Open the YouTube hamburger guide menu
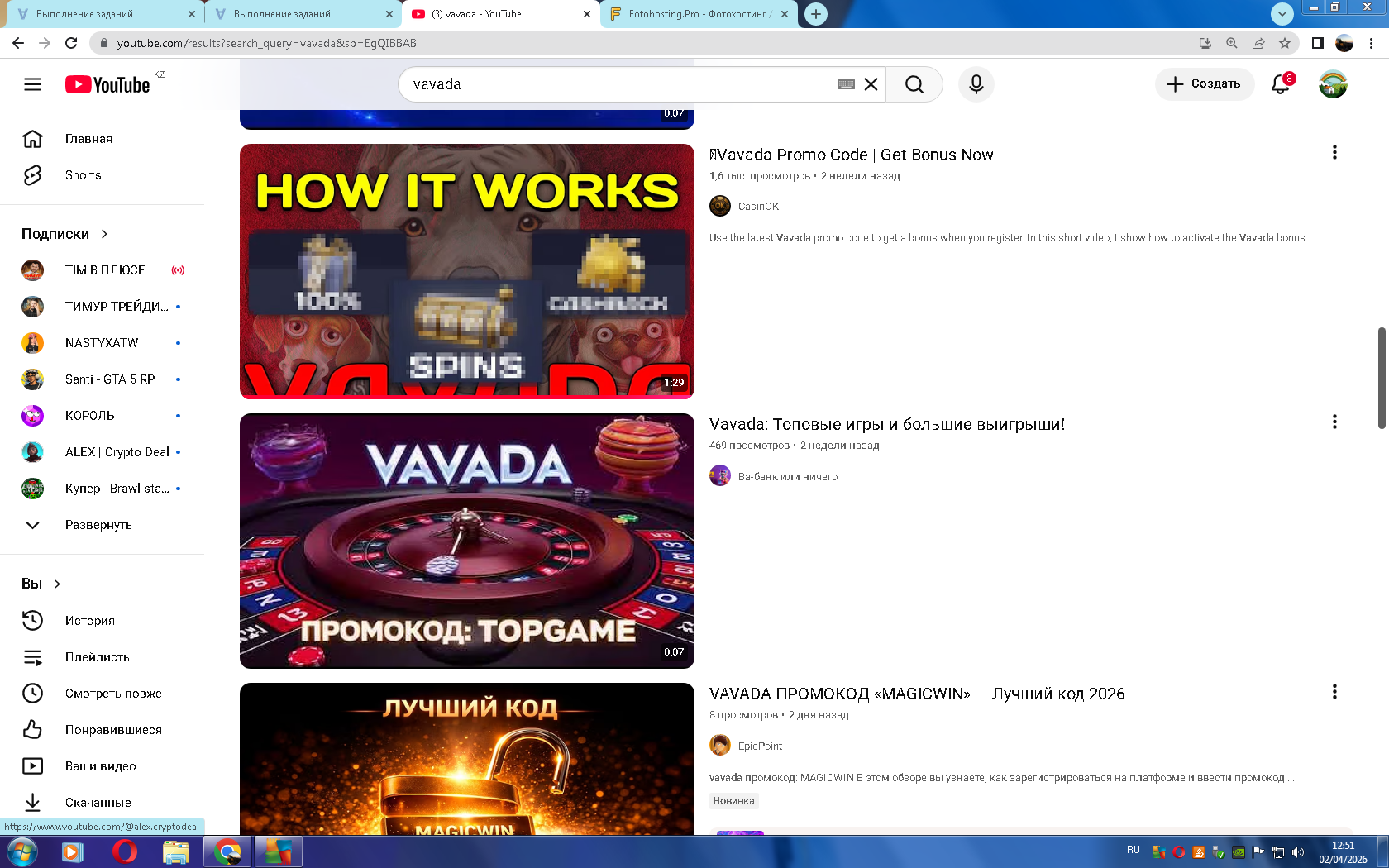1389x868 pixels. coord(32,84)
